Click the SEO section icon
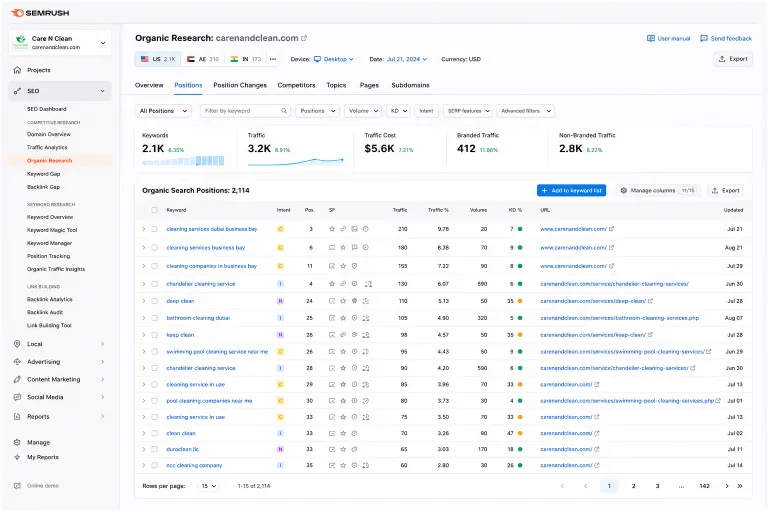Screen dimensions: 768x512 tap(17, 91)
